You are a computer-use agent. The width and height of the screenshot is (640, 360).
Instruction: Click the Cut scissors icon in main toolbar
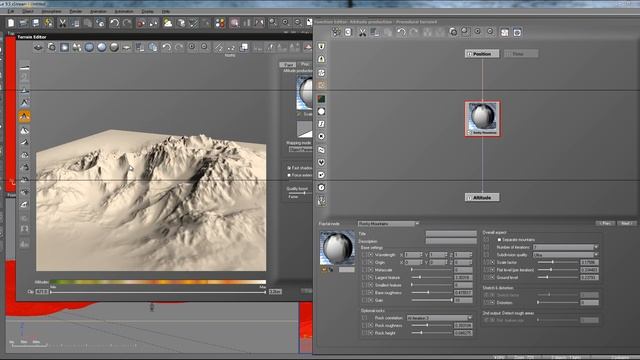tap(62, 23)
